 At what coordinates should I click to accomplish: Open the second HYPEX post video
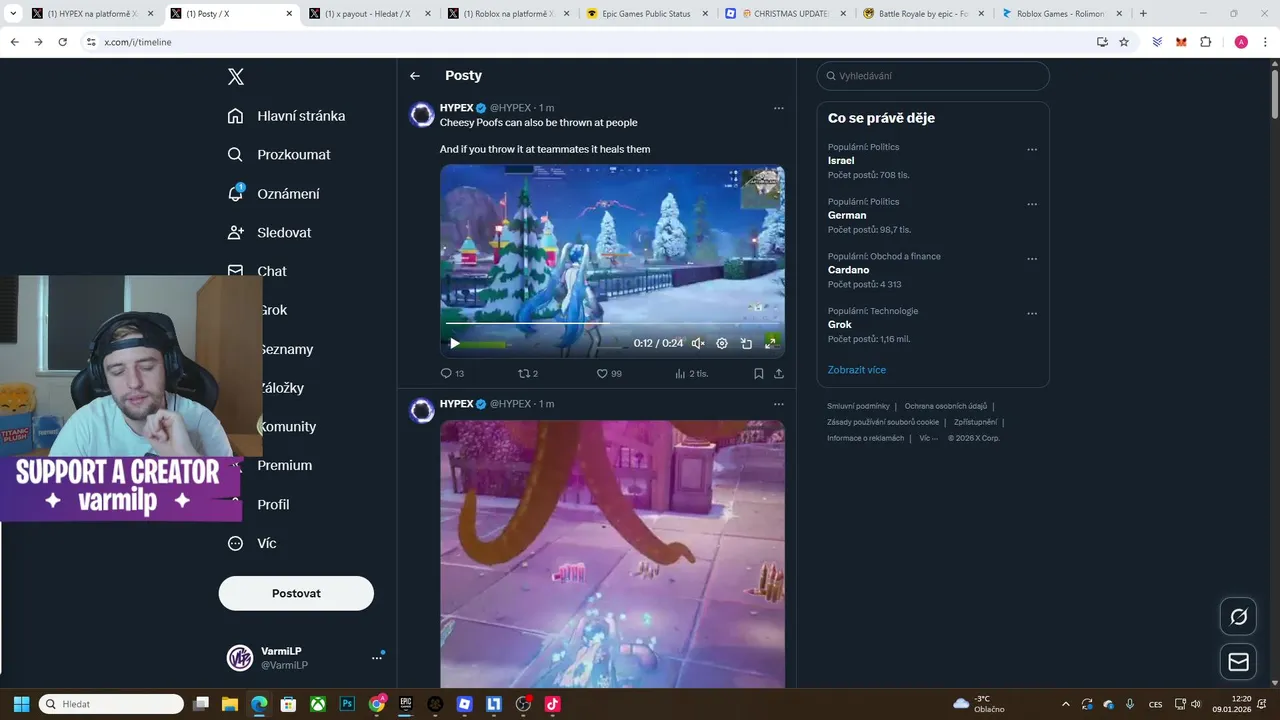point(612,554)
